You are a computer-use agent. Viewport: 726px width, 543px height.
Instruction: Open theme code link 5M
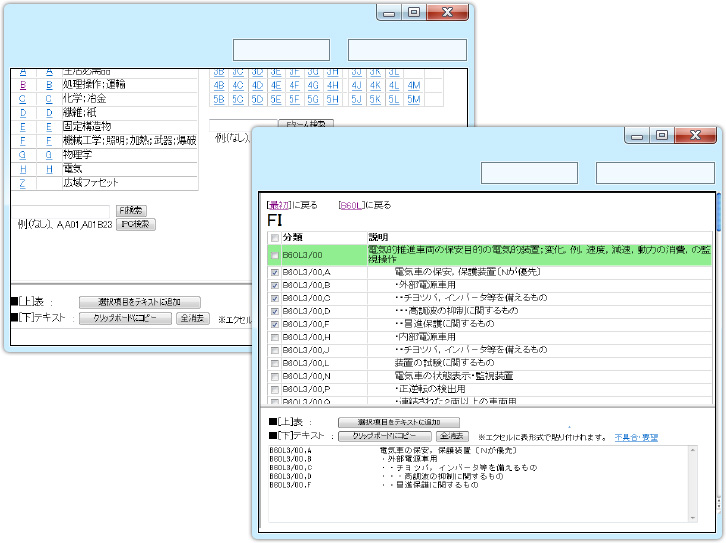coord(414,100)
